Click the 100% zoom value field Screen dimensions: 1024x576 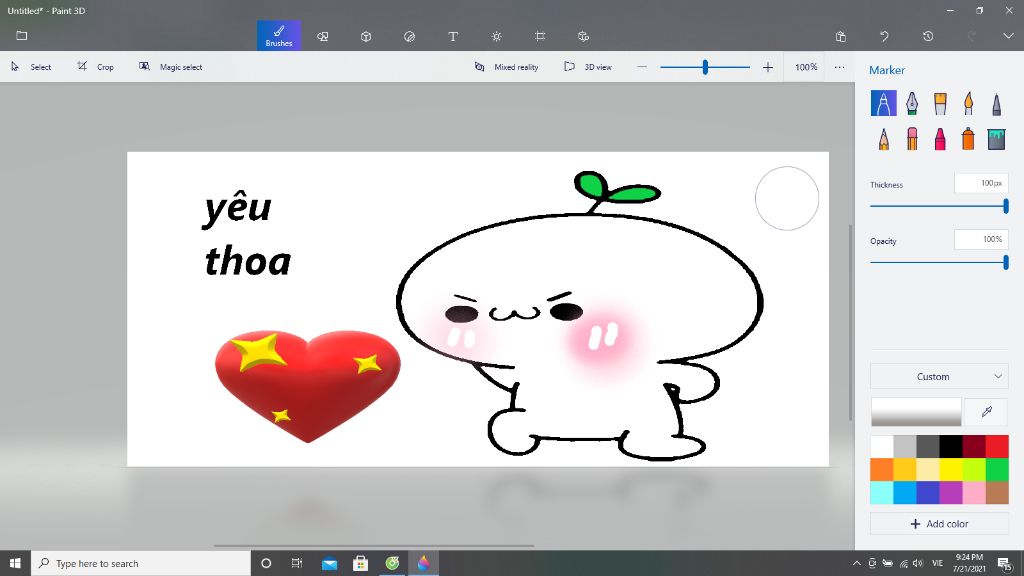tap(806, 67)
